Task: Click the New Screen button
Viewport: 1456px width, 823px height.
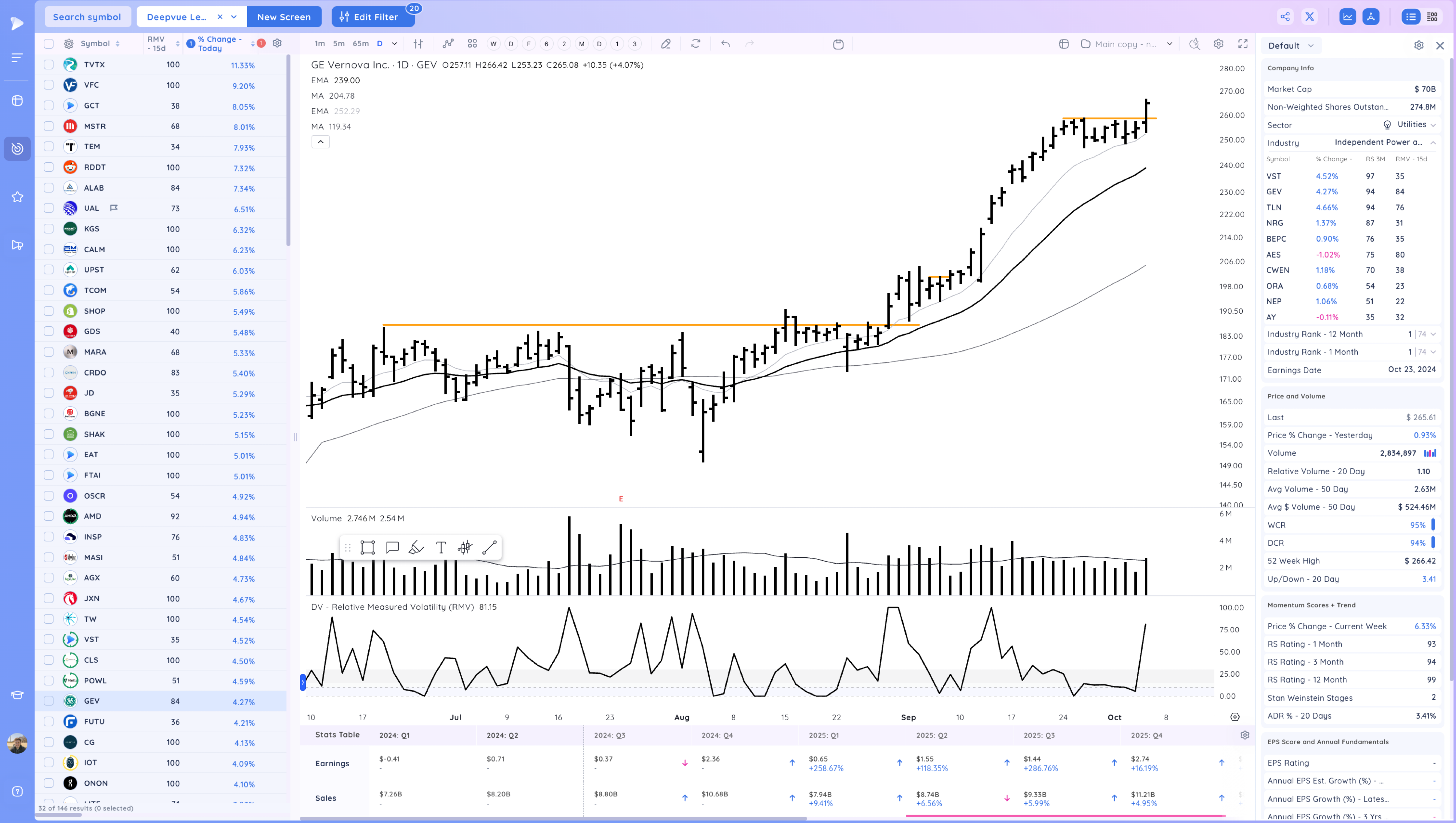Action: point(284,16)
